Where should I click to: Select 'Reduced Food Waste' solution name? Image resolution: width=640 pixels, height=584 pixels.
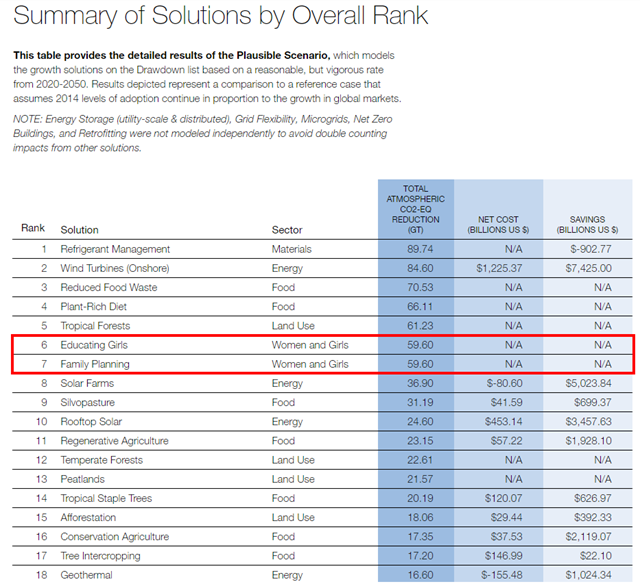109,287
